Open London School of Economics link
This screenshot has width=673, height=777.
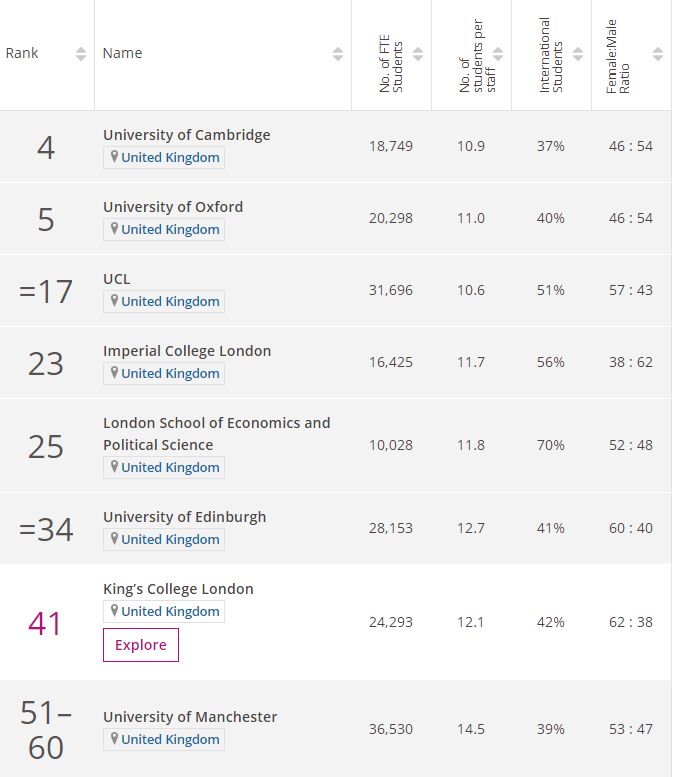coord(217,434)
